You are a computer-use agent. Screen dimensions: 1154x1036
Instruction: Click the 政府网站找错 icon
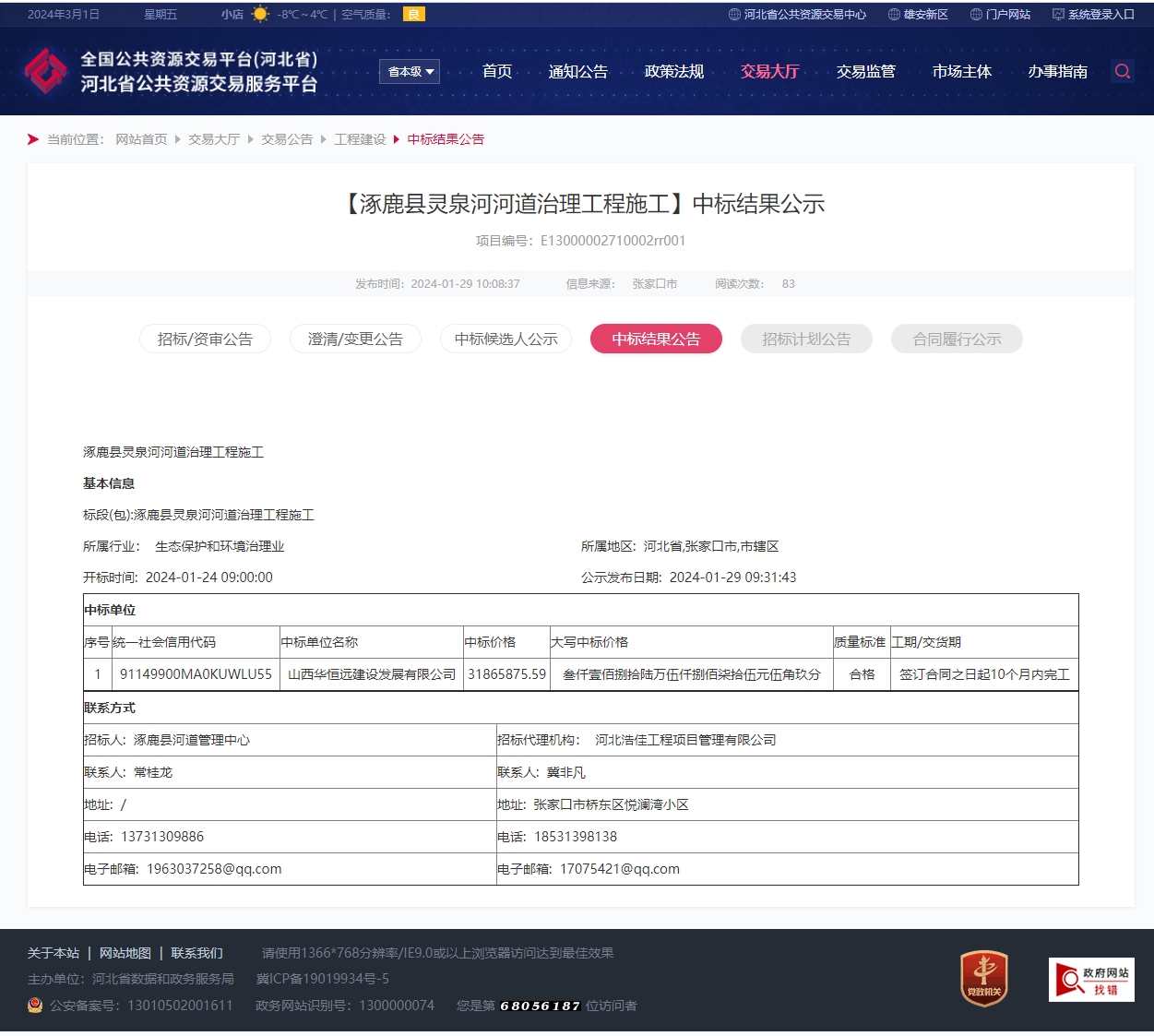(x=1091, y=979)
